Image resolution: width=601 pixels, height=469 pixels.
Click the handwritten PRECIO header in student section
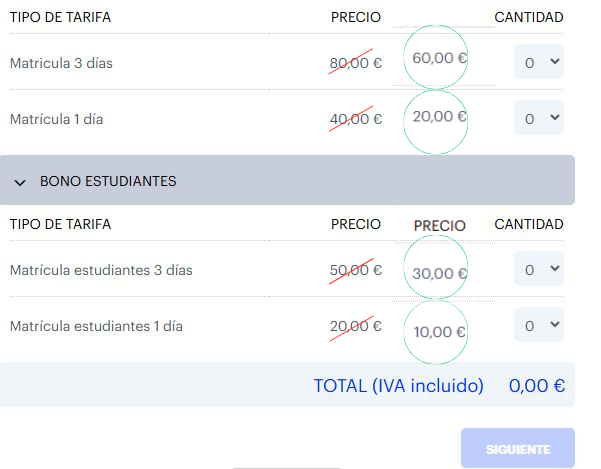click(440, 226)
